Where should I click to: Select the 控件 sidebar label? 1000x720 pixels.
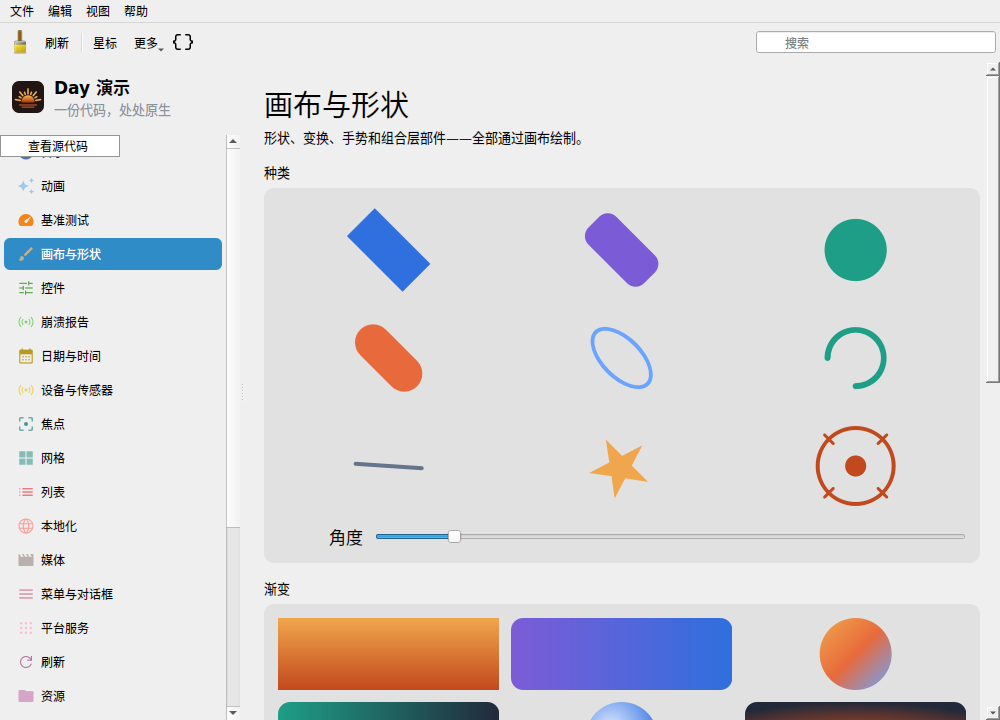53,288
